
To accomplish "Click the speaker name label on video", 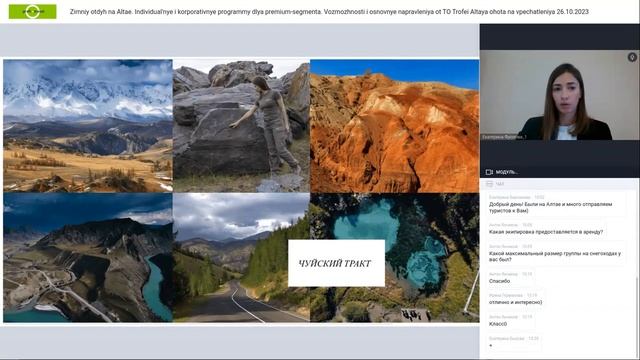I will [504, 137].
